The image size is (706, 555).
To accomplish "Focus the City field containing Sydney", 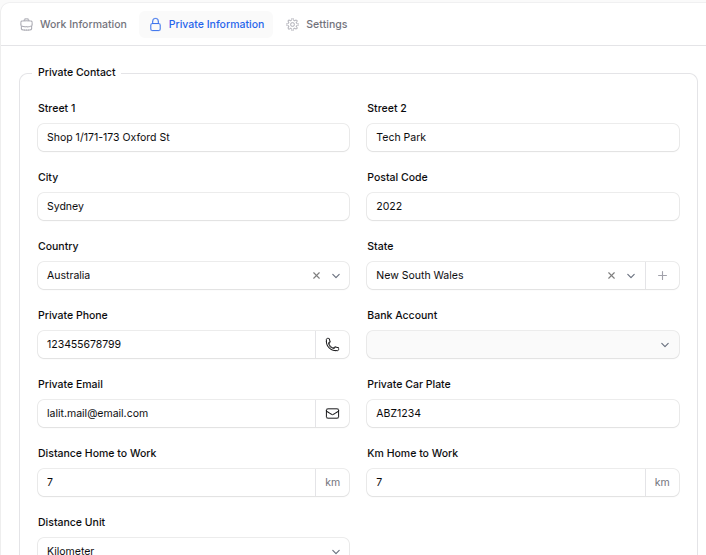I will (x=193, y=207).
